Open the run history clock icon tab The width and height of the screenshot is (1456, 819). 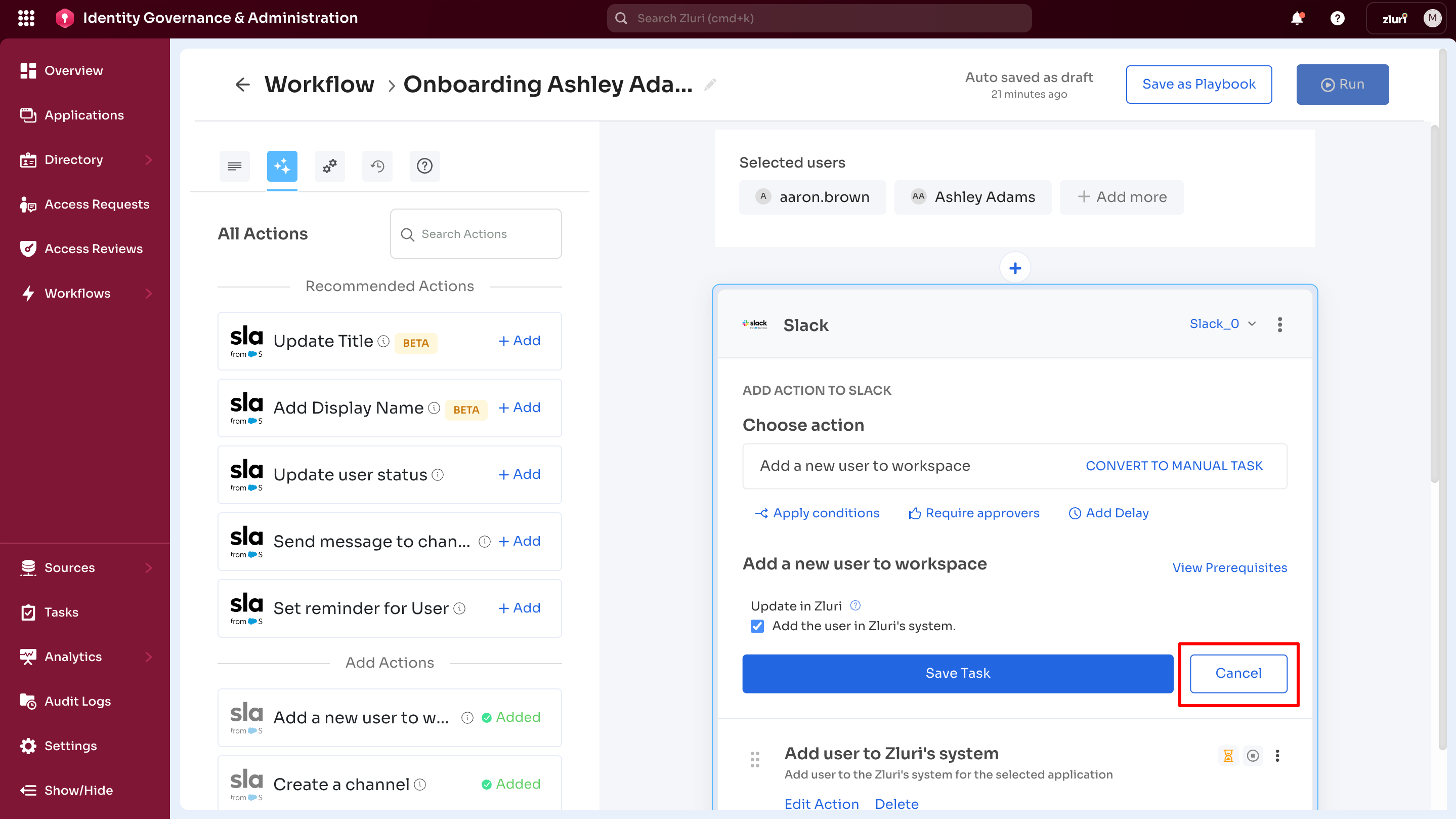[x=377, y=166]
